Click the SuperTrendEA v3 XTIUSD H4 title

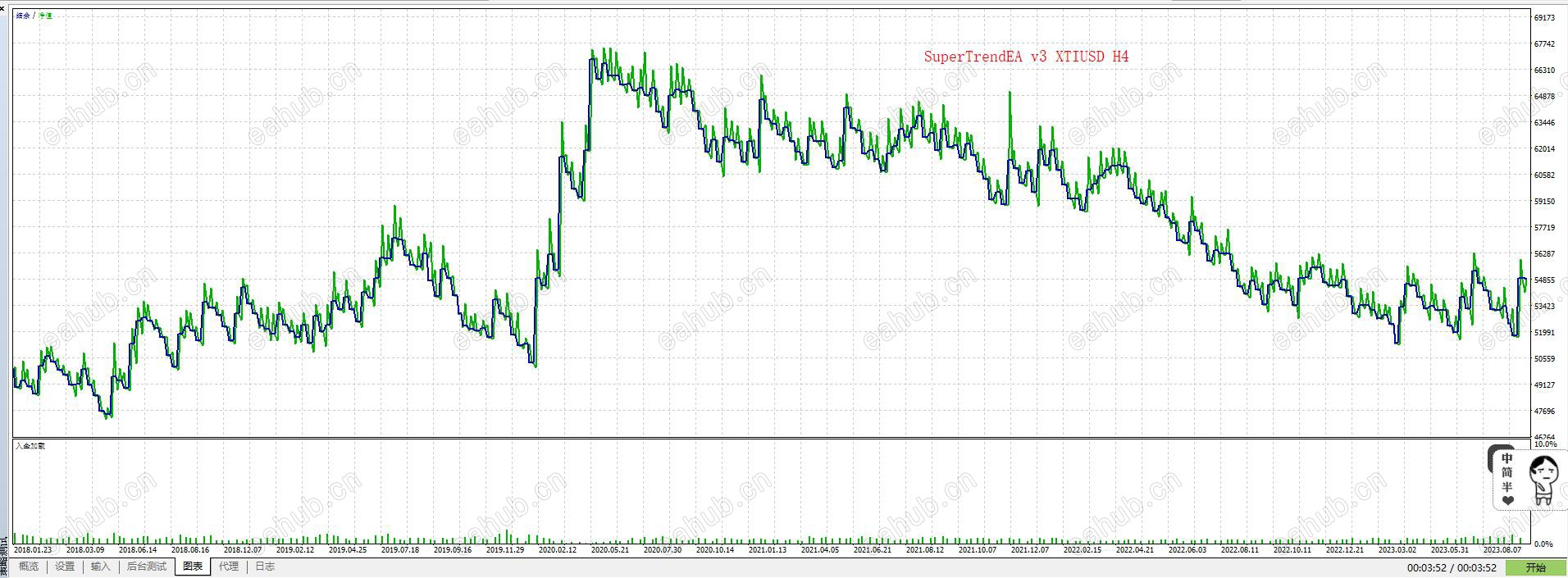1026,57
